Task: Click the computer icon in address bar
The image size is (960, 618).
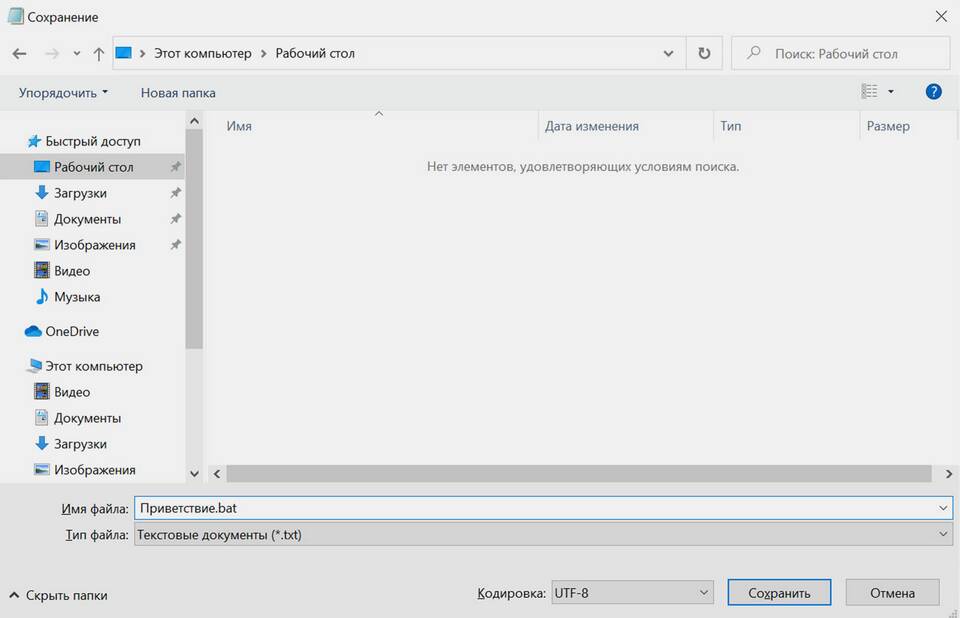Action: coord(124,53)
